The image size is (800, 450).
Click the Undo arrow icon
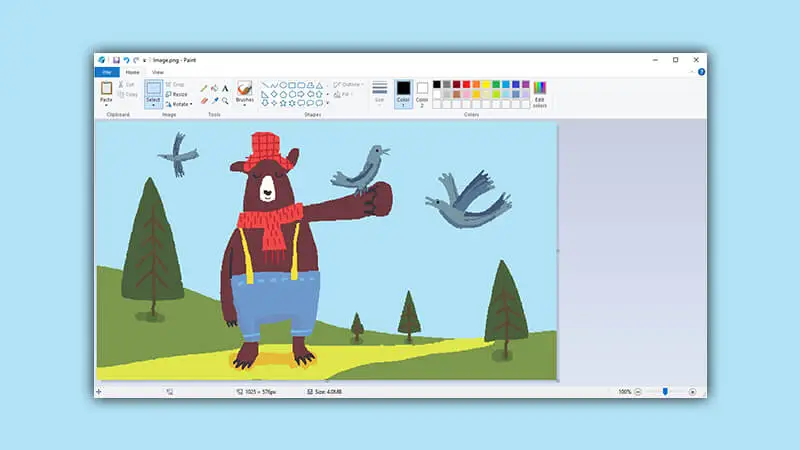coord(126,60)
